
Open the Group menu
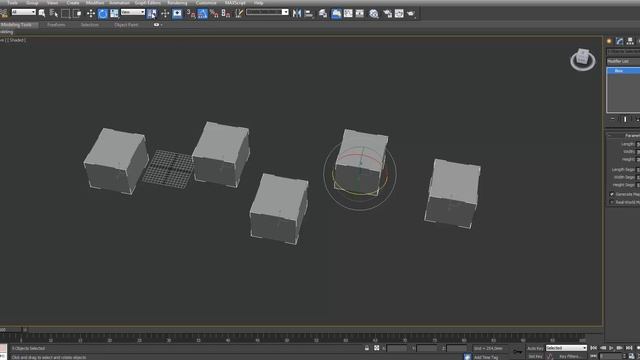pos(32,2)
